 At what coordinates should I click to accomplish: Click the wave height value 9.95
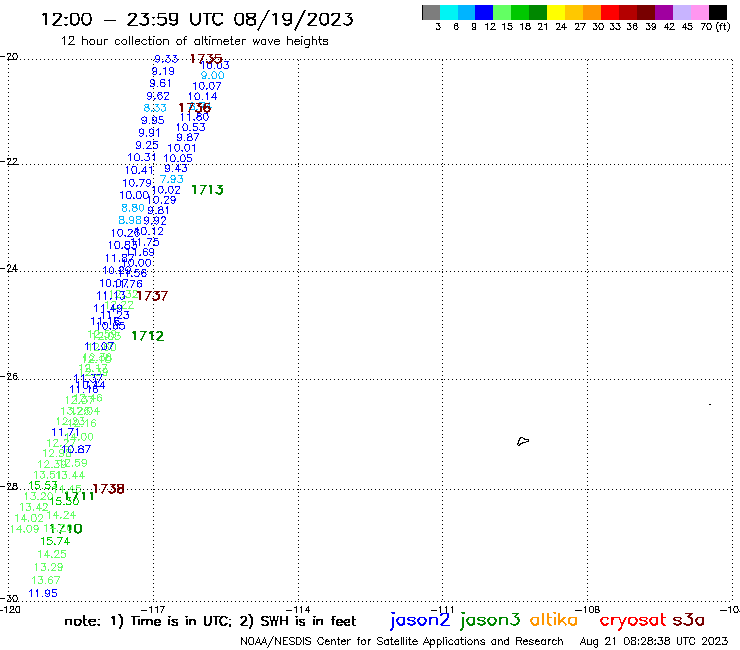[152, 120]
